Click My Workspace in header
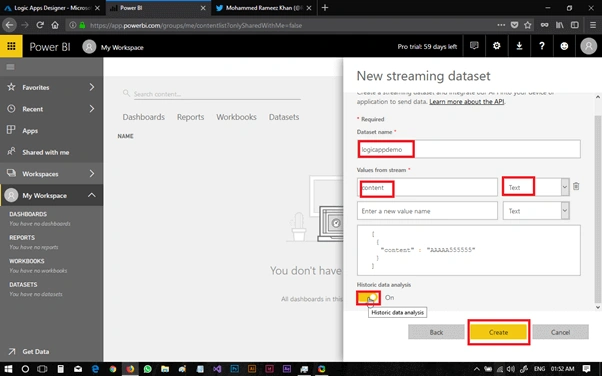Image resolution: width=602 pixels, height=376 pixels. point(122,48)
